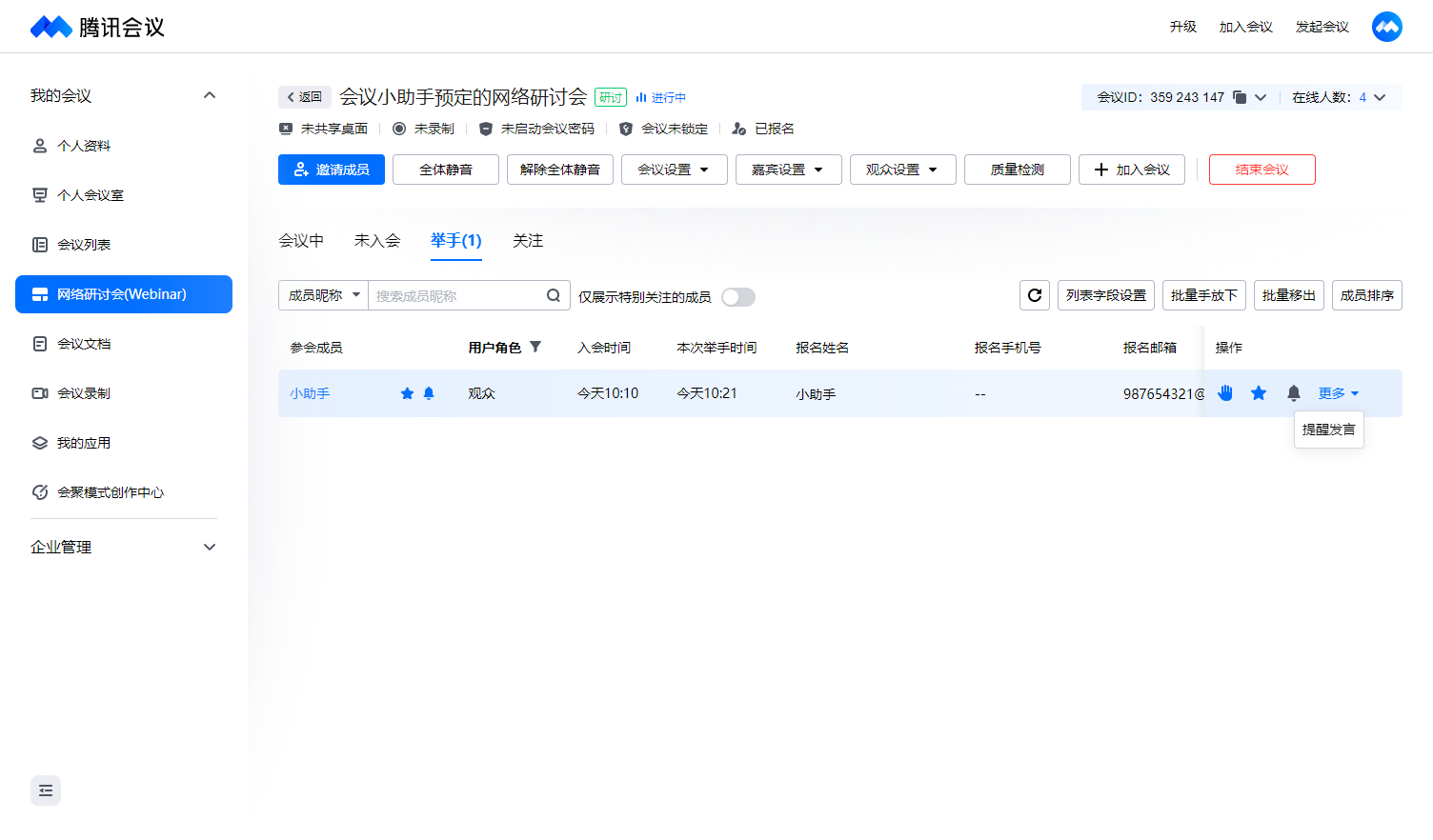Image resolution: width=1433 pixels, height=840 pixels.
Task: Click the 已报名 registration icon
Action: click(738, 129)
